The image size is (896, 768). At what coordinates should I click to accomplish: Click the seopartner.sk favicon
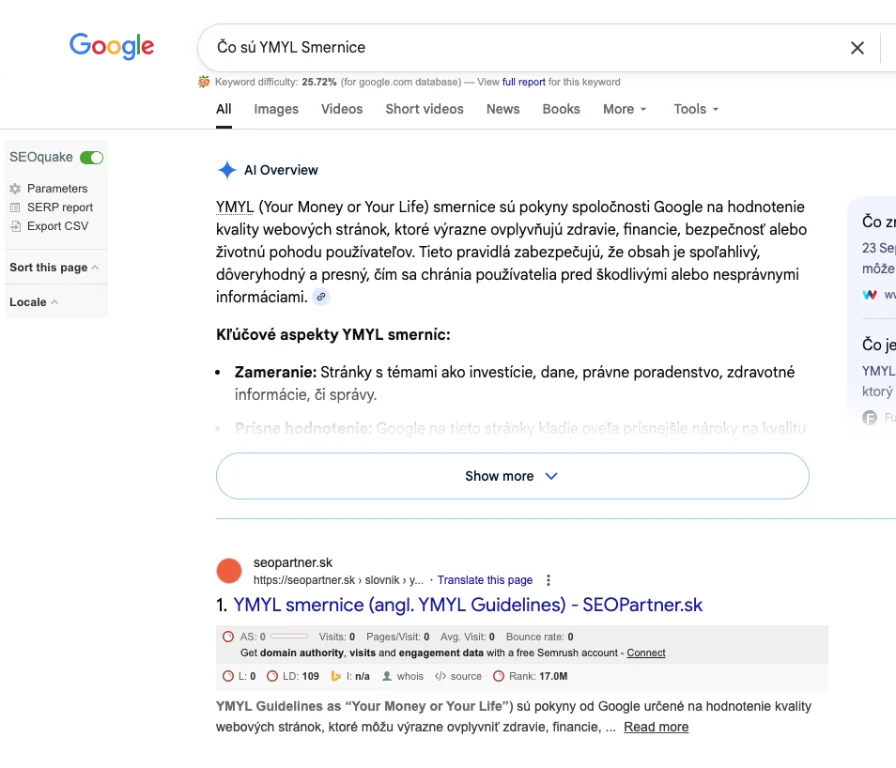click(229, 571)
